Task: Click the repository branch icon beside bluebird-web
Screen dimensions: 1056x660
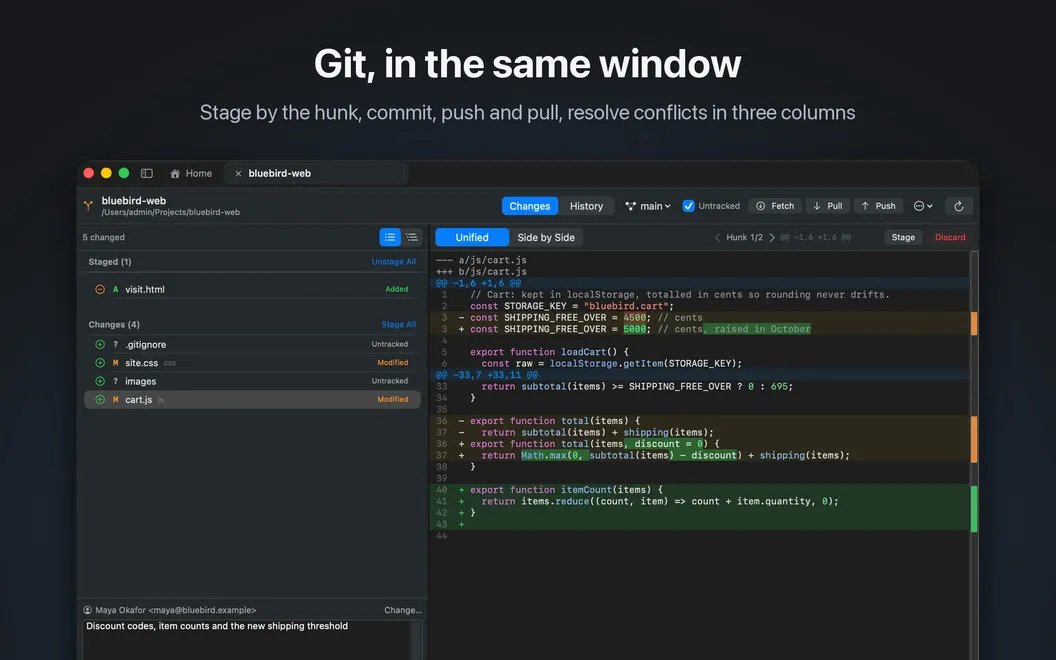Action: tap(88, 205)
